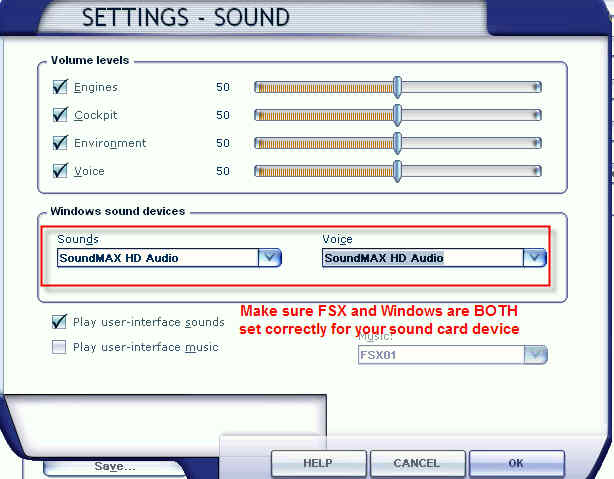Uncheck the Engines volume checkbox
This screenshot has width=614, height=479.
coord(60,87)
